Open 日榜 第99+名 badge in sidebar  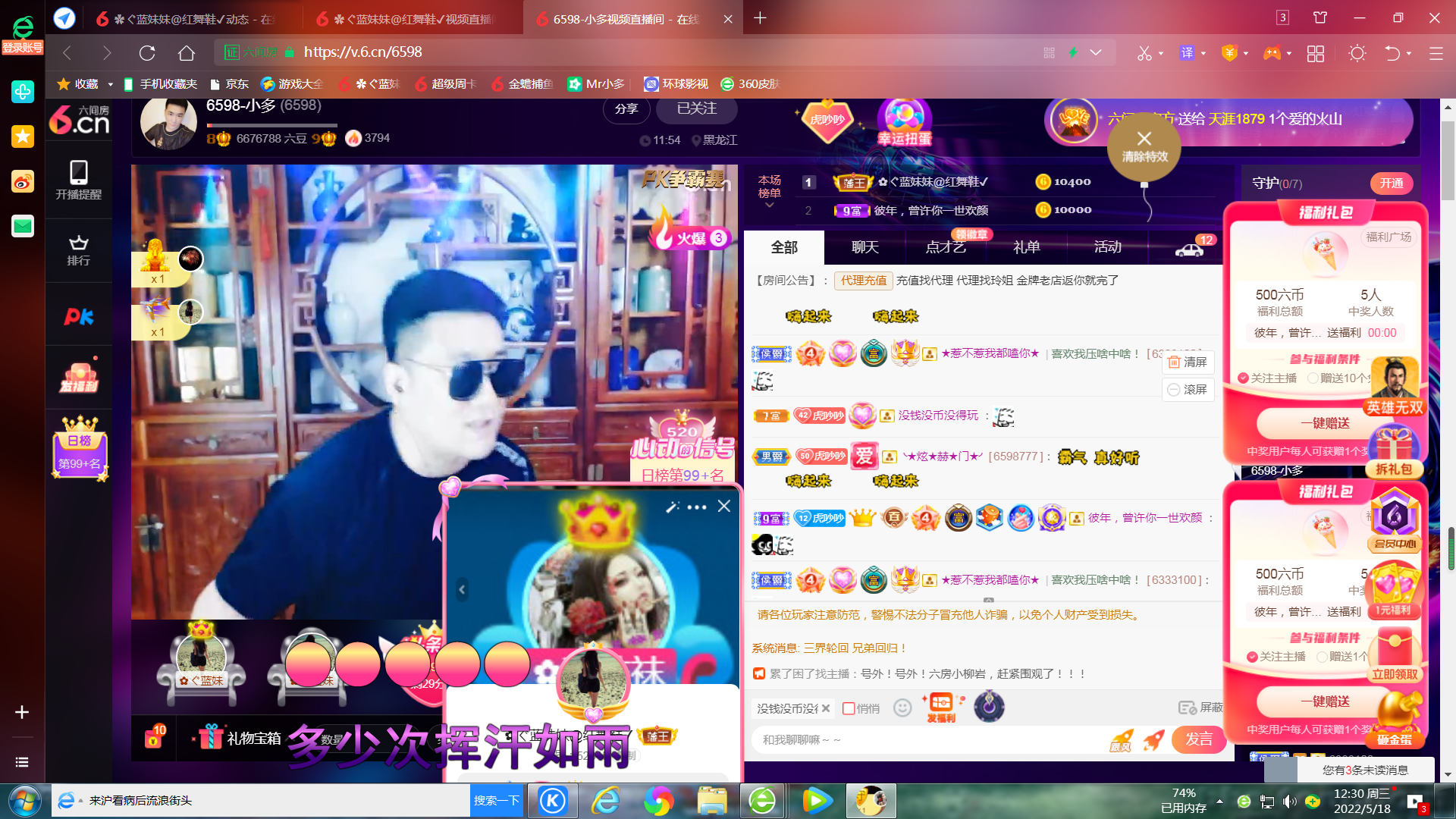80,448
